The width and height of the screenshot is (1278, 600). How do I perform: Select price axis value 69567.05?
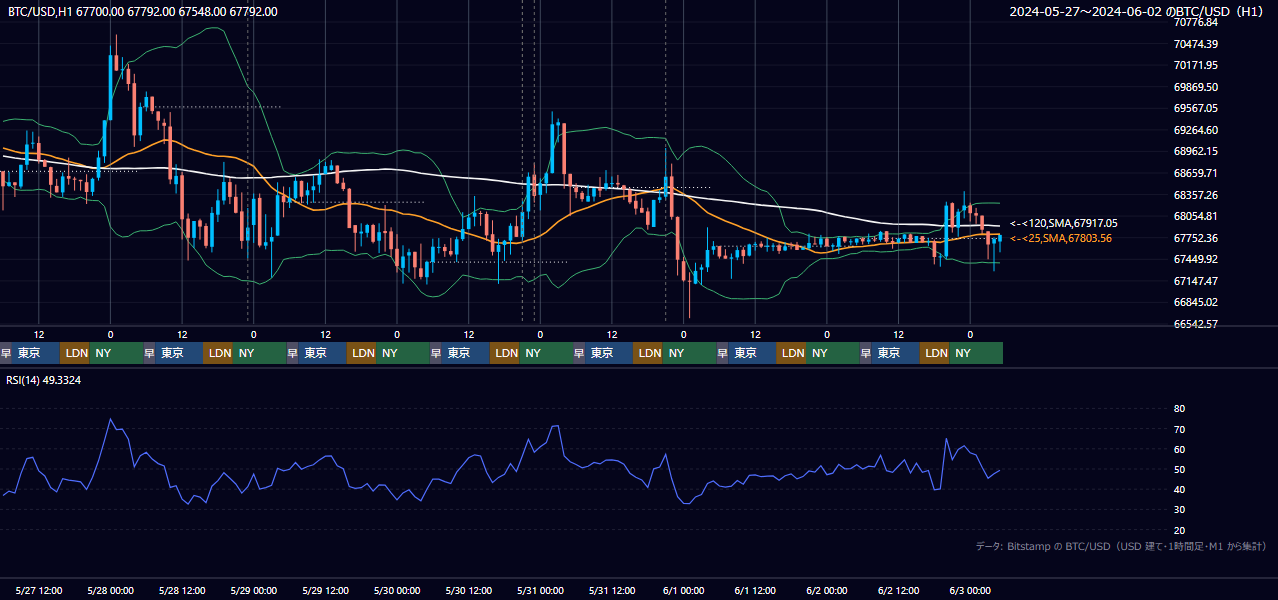pos(1195,108)
